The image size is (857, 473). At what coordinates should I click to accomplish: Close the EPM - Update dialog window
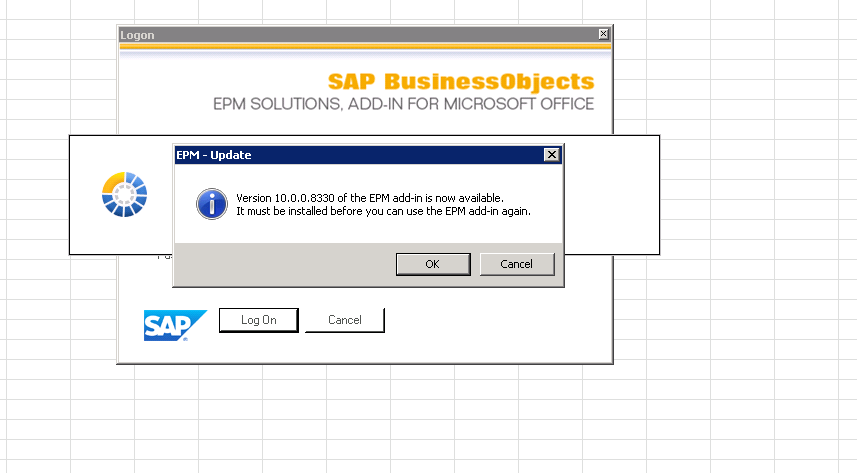(x=552, y=155)
